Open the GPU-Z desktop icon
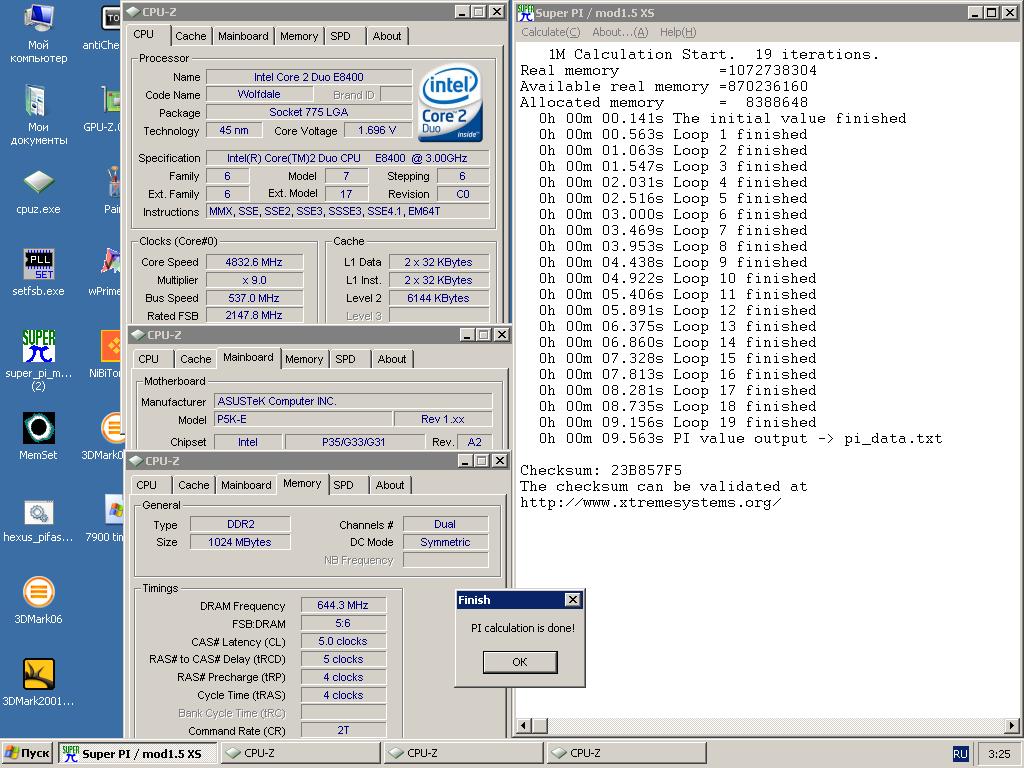1024x768 pixels. 104,110
